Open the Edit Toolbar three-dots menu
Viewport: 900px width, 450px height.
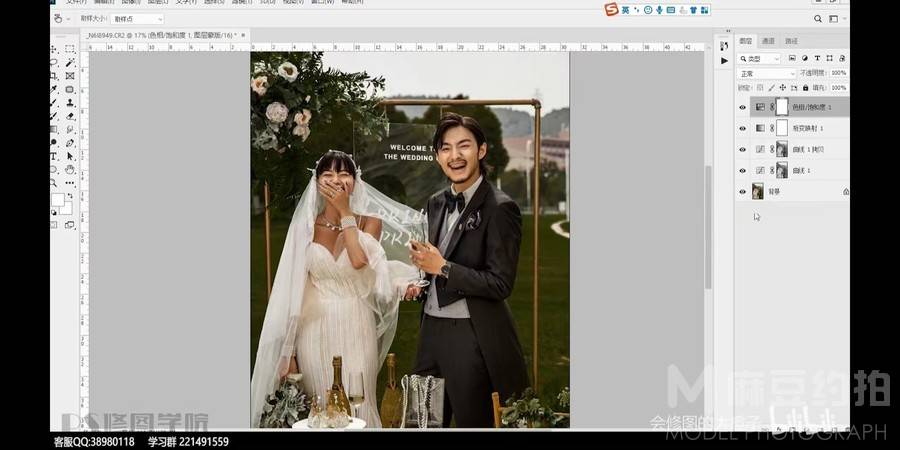pos(70,183)
